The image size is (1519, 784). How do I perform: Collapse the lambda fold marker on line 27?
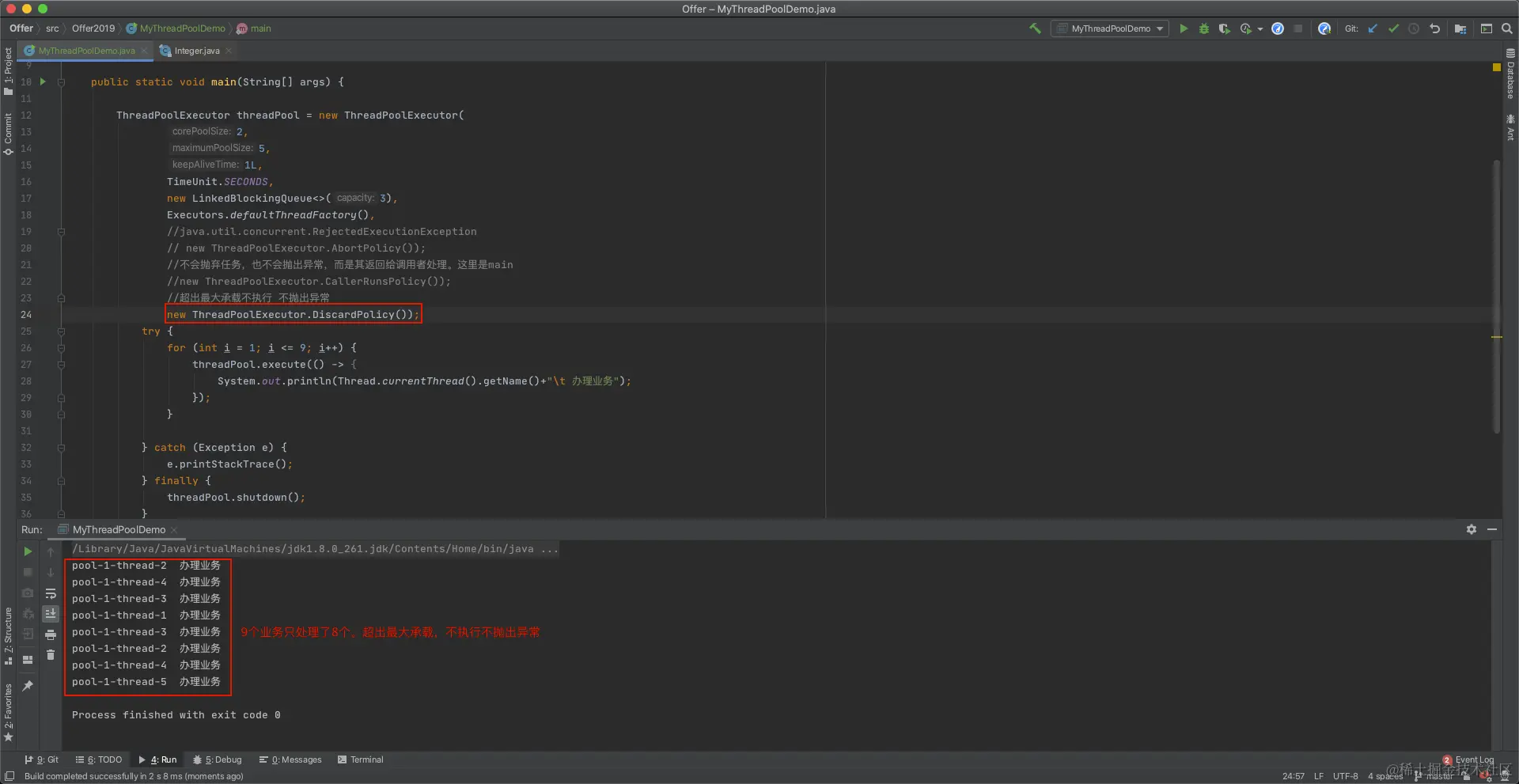point(61,365)
